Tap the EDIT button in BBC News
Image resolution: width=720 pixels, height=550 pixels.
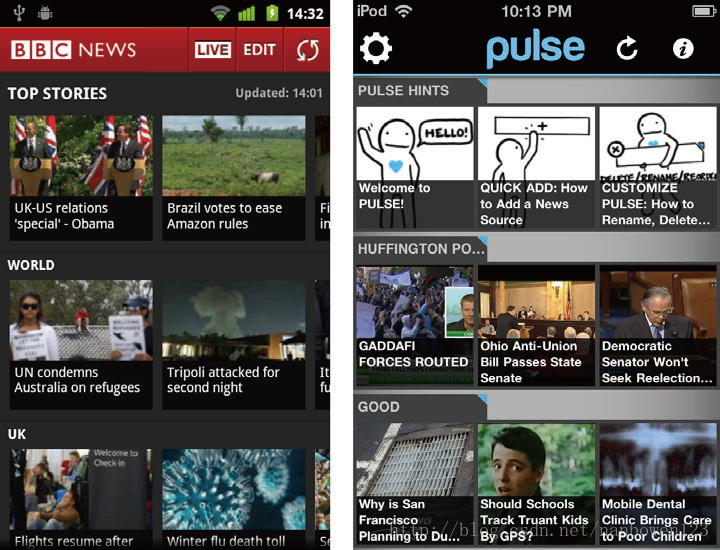259,50
